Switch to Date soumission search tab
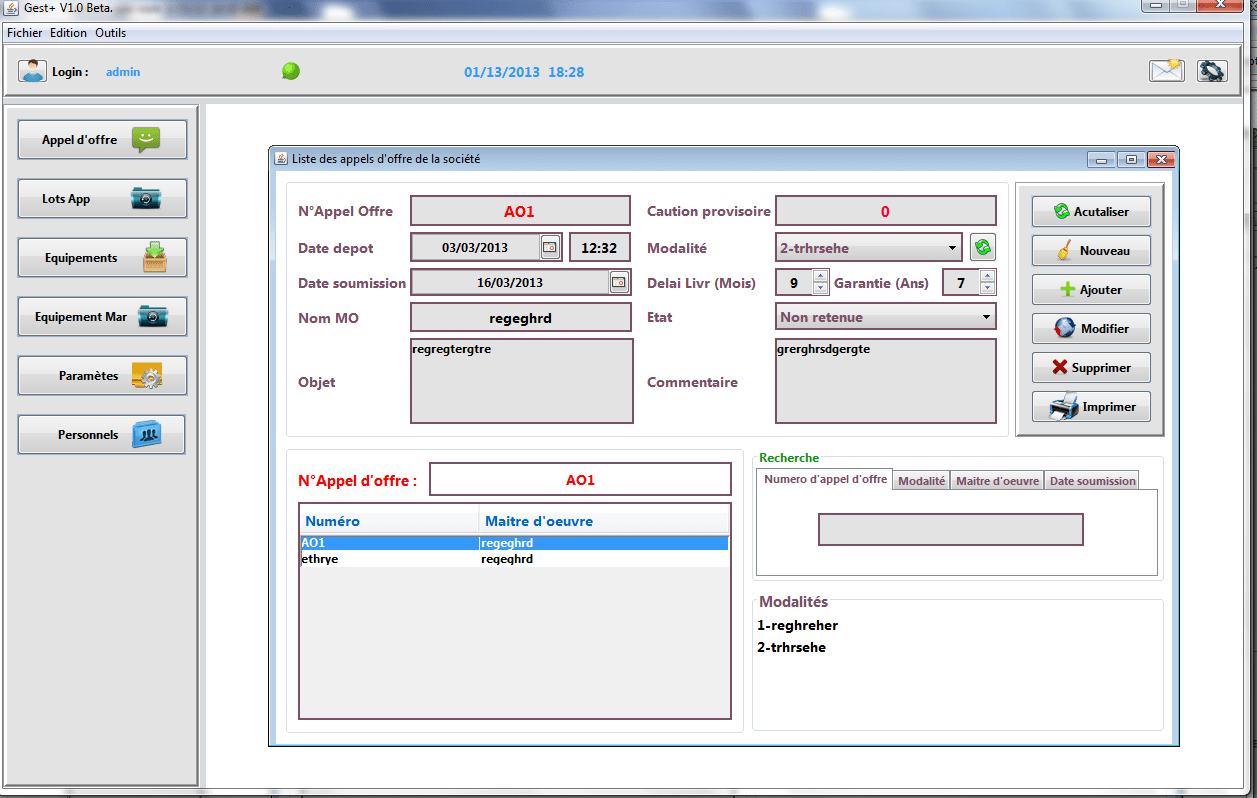The width and height of the screenshot is (1257, 798). 1092,481
